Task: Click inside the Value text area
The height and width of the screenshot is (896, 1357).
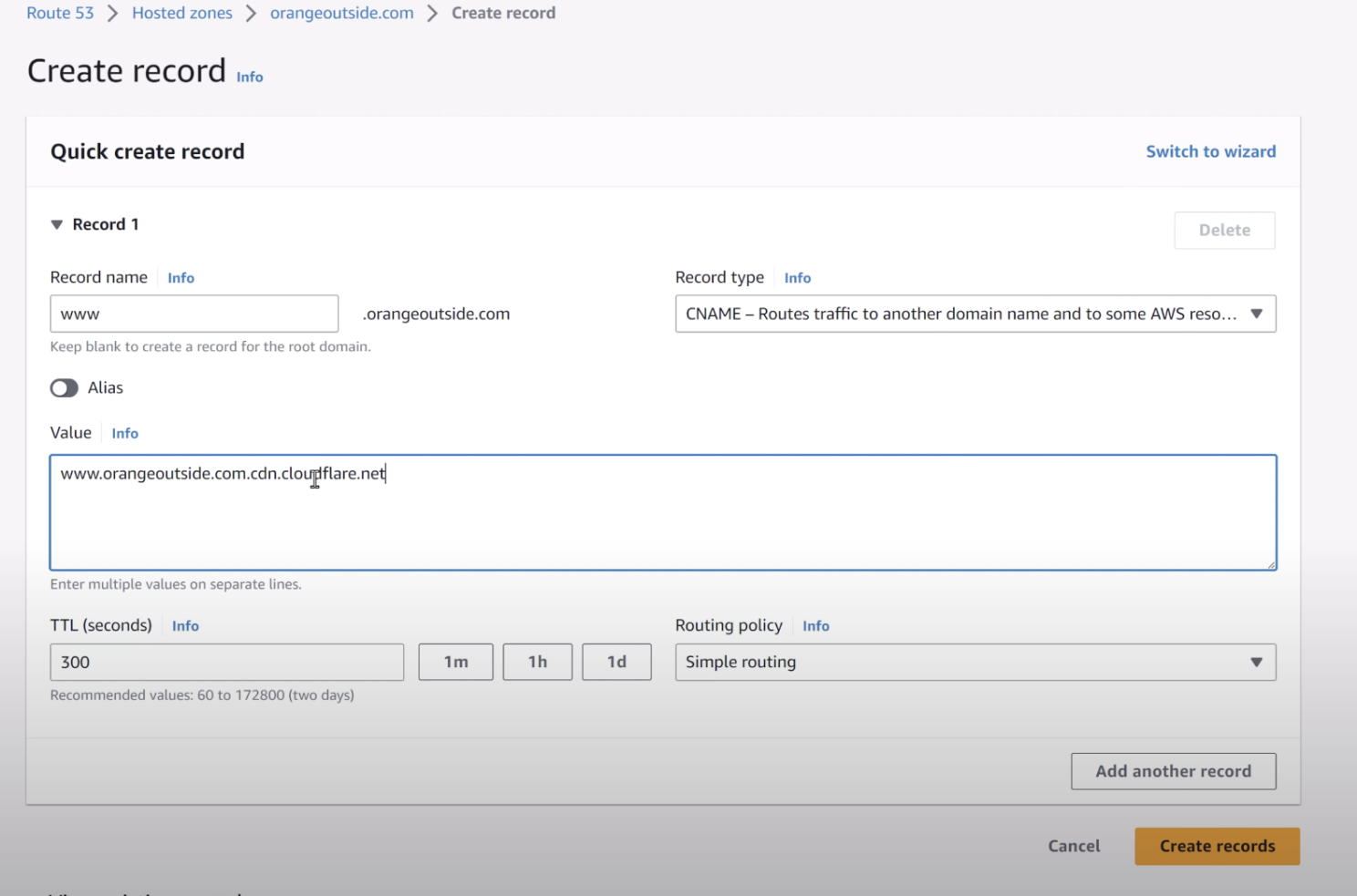Action: (663, 512)
